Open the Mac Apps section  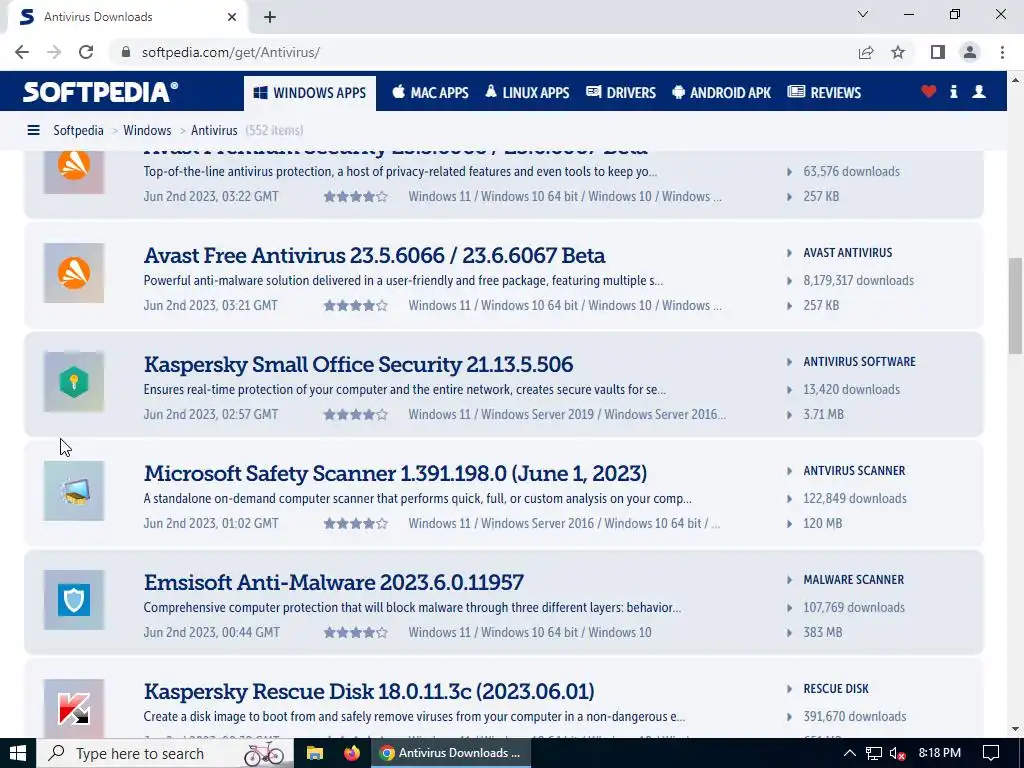pyautogui.click(x=430, y=93)
